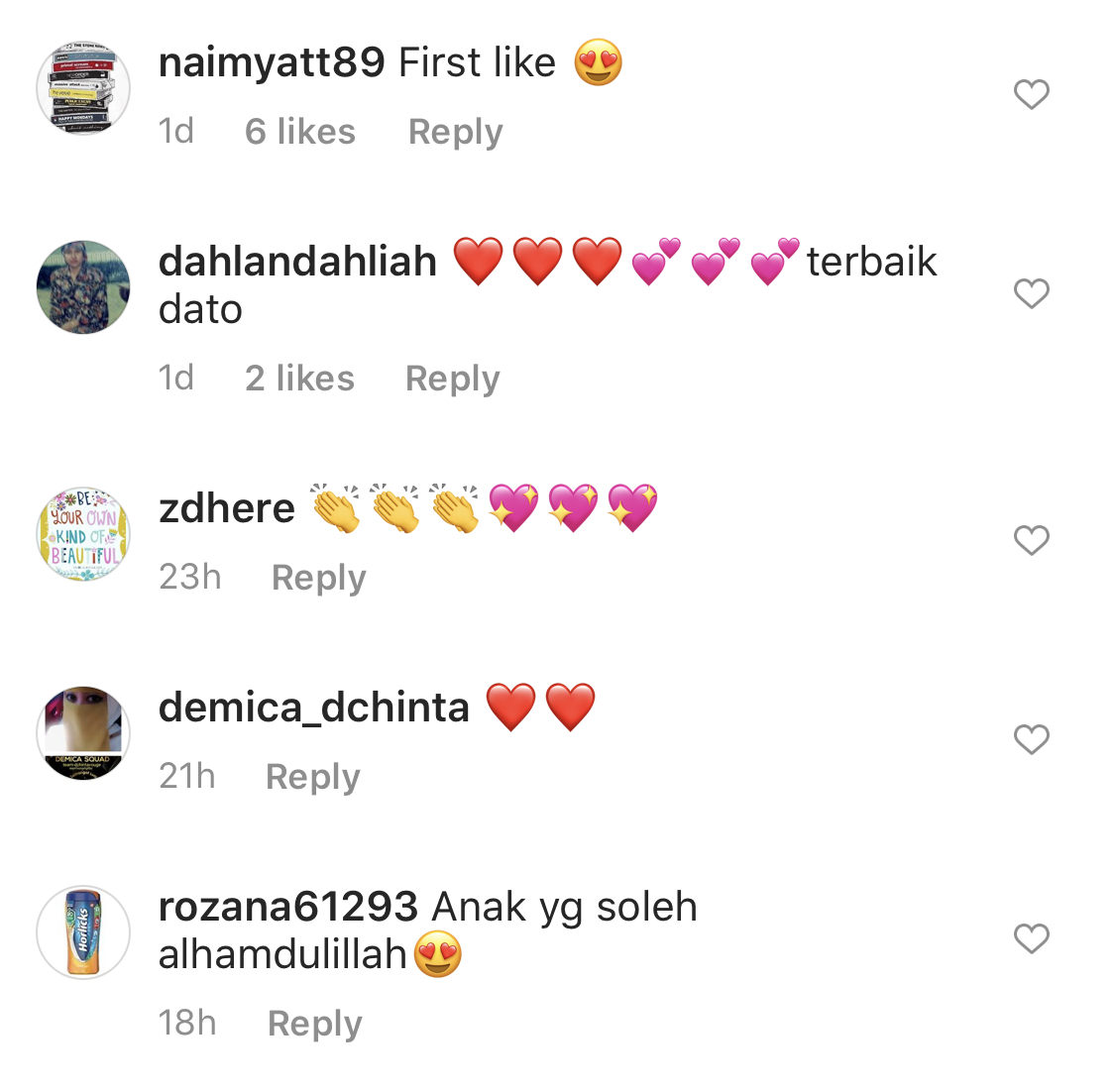Reply to rozana61293's Anak yg soleh comment
Screen dimensions: 1115x1092
[315, 1024]
